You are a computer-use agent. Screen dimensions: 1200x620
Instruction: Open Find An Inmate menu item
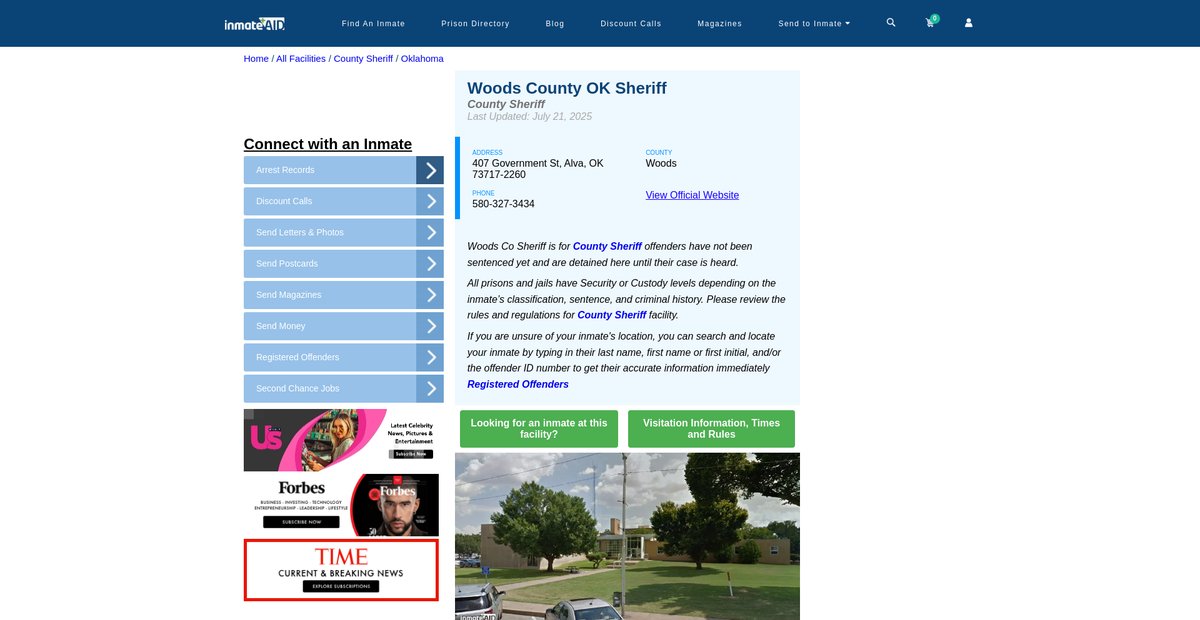373,23
